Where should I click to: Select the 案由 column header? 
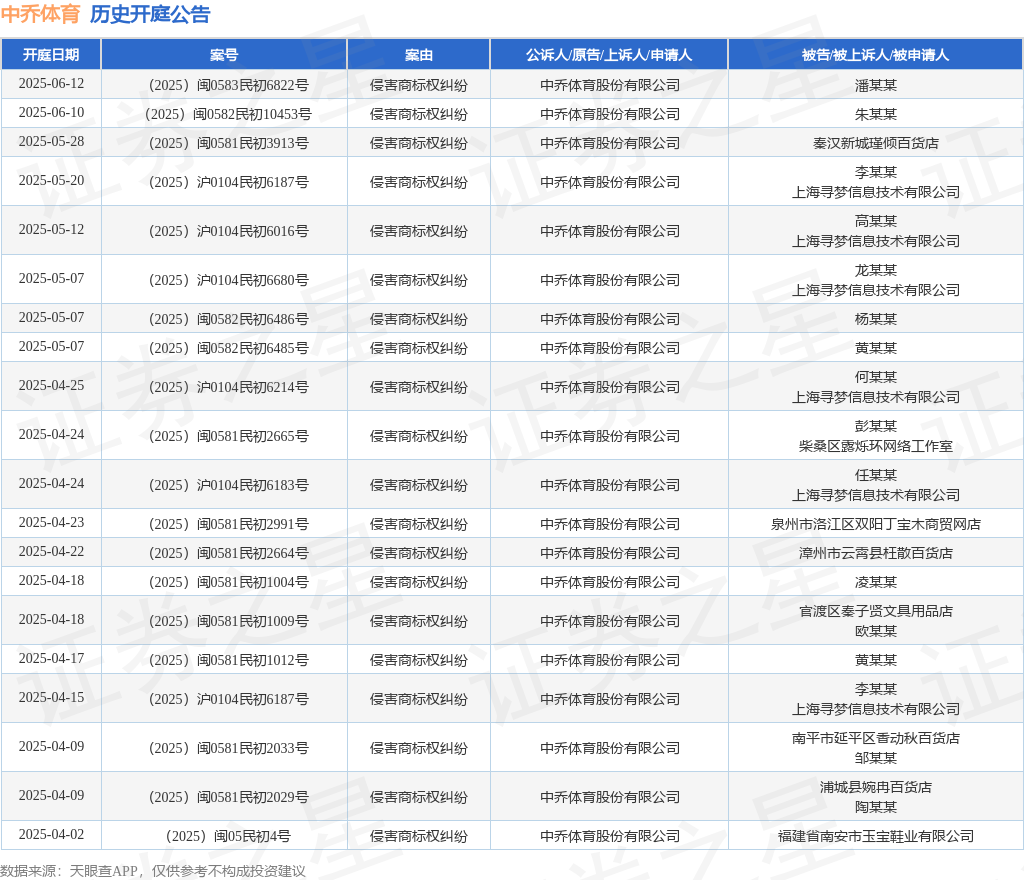pyautogui.click(x=419, y=55)
